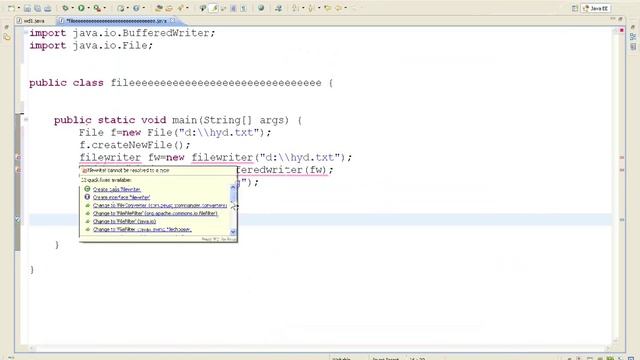Click the Print toolbar icon
This screenshot has height=360, width=640.
point(48,8)
